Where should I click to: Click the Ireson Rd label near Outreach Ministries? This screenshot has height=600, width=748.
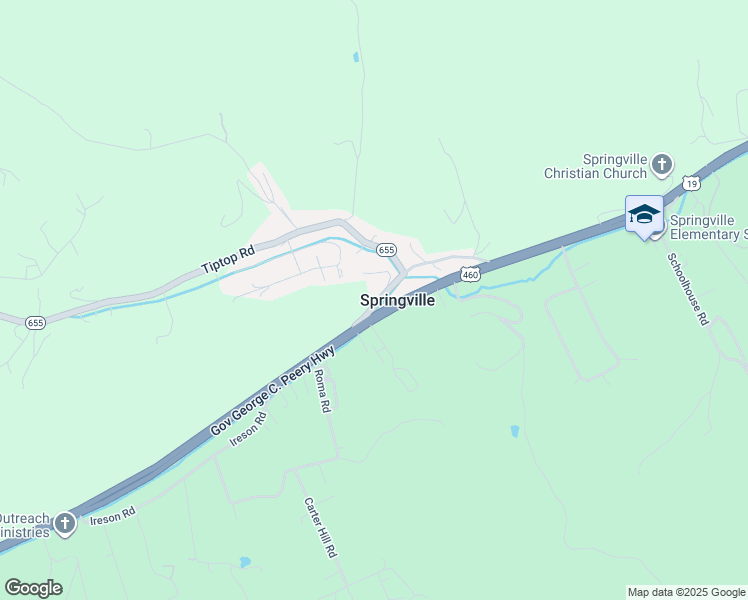(x=113, y=516)
